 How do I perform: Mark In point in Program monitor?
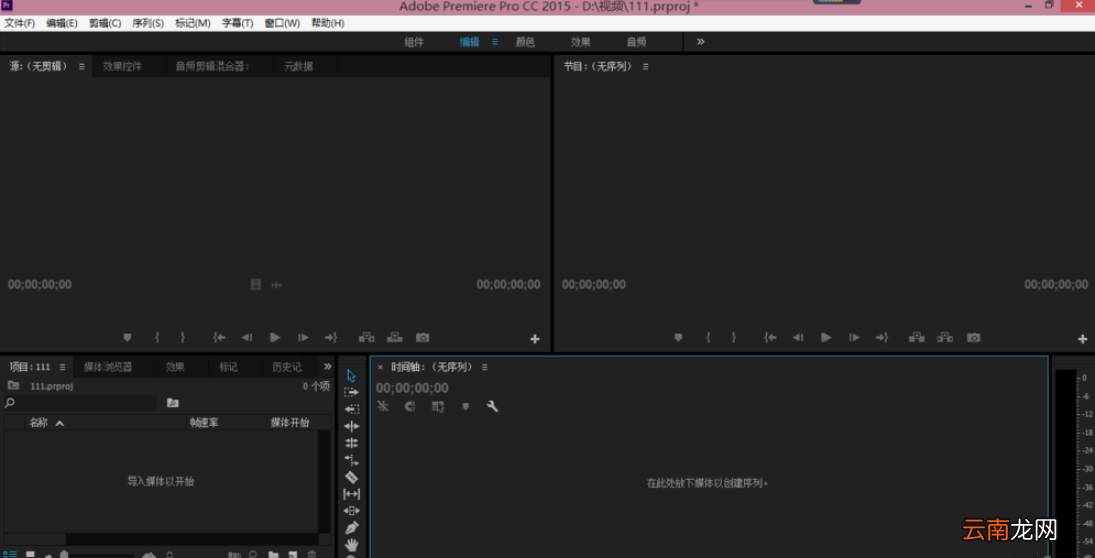click(708, 337)
